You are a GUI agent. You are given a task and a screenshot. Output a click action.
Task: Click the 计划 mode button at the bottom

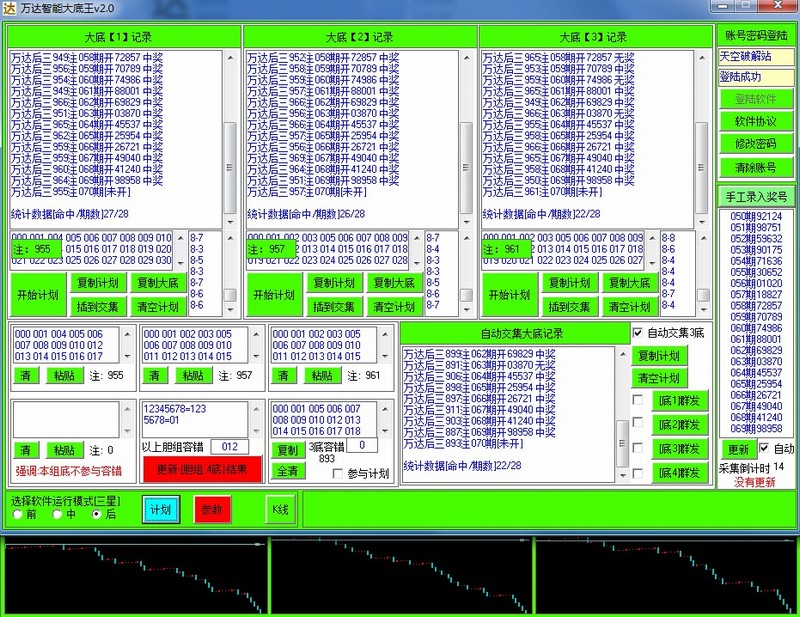[160, 509]
